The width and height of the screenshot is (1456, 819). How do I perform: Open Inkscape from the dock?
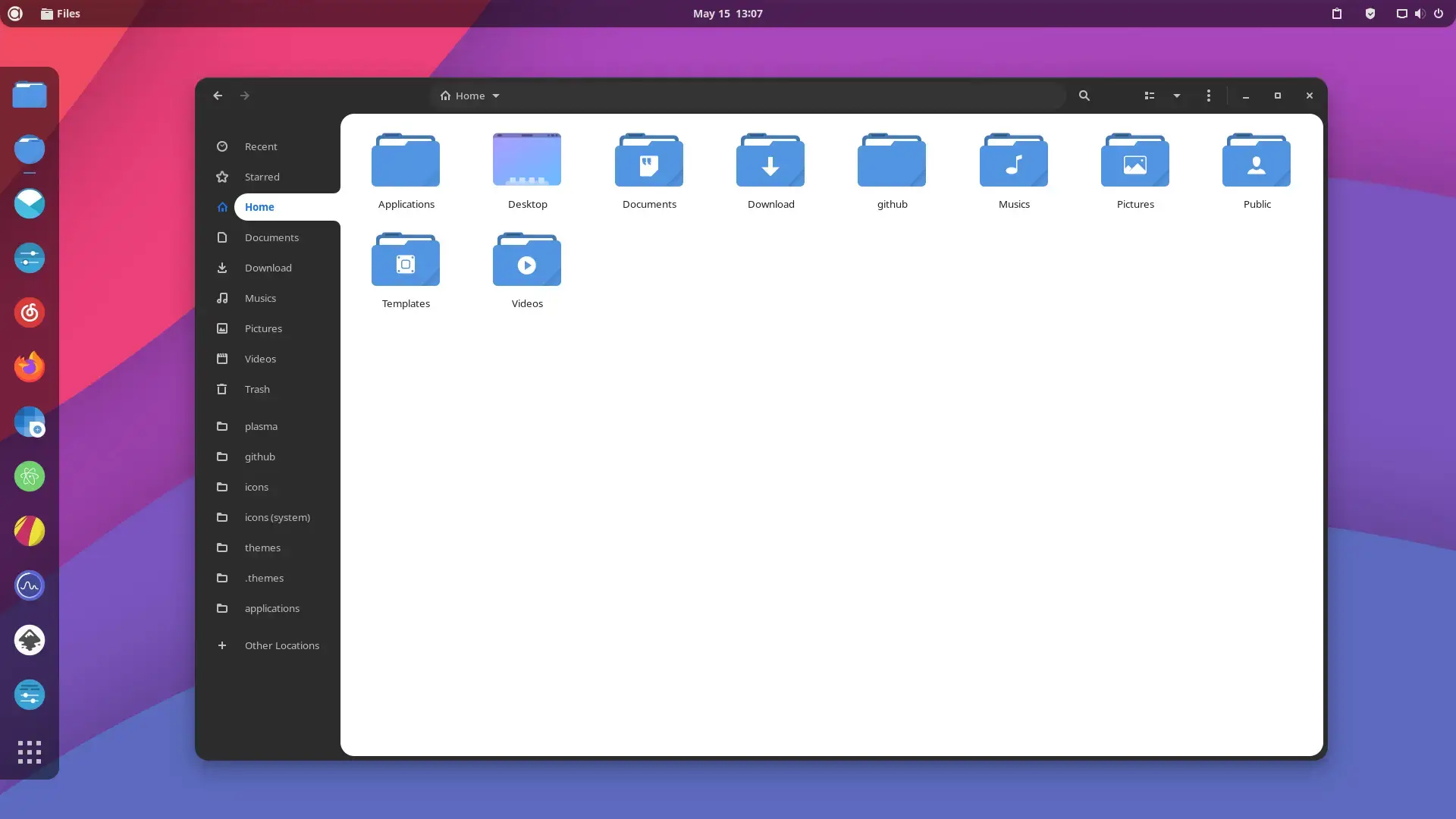[30, 640]
